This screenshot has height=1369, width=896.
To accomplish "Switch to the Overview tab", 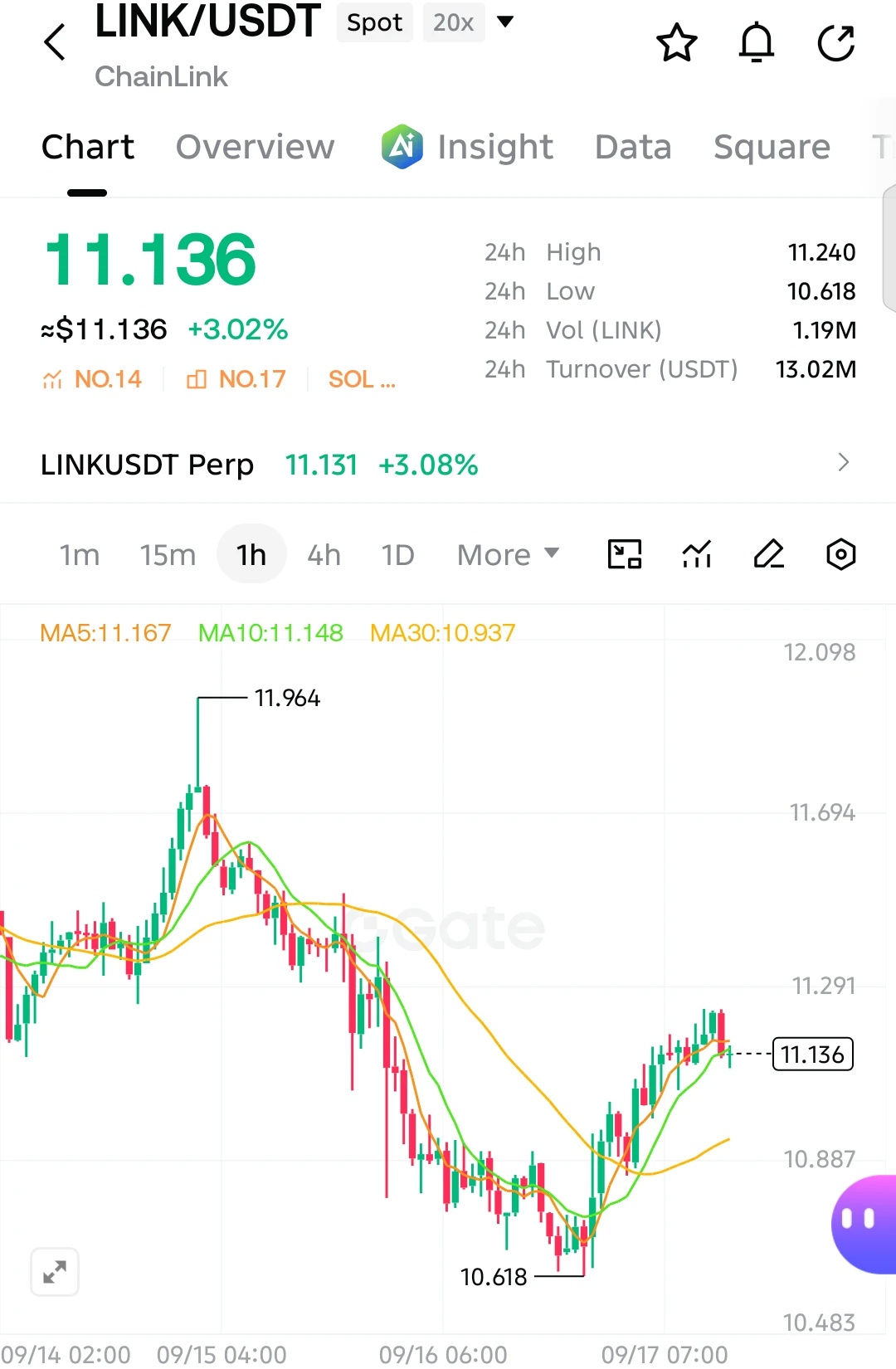I will click(256, 147).
